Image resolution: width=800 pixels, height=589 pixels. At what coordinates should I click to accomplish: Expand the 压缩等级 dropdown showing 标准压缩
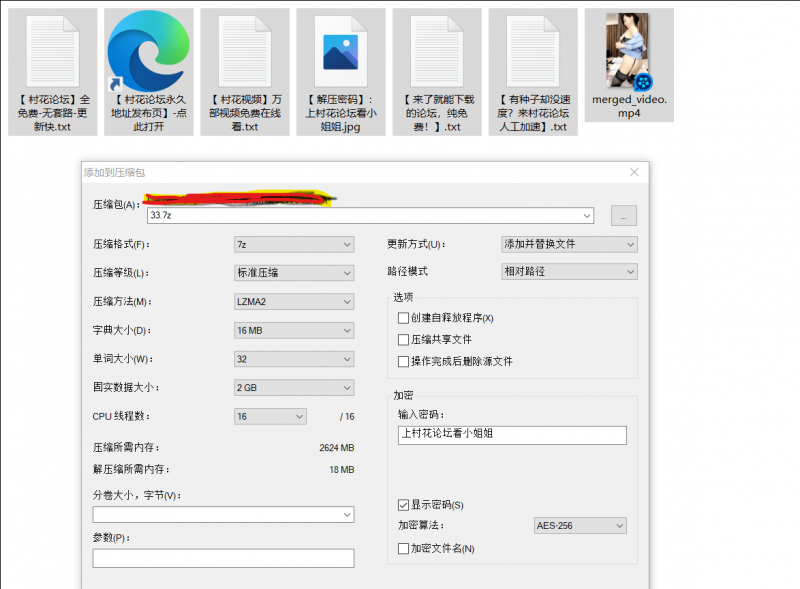pyautogui.click(x=293, y=273)
